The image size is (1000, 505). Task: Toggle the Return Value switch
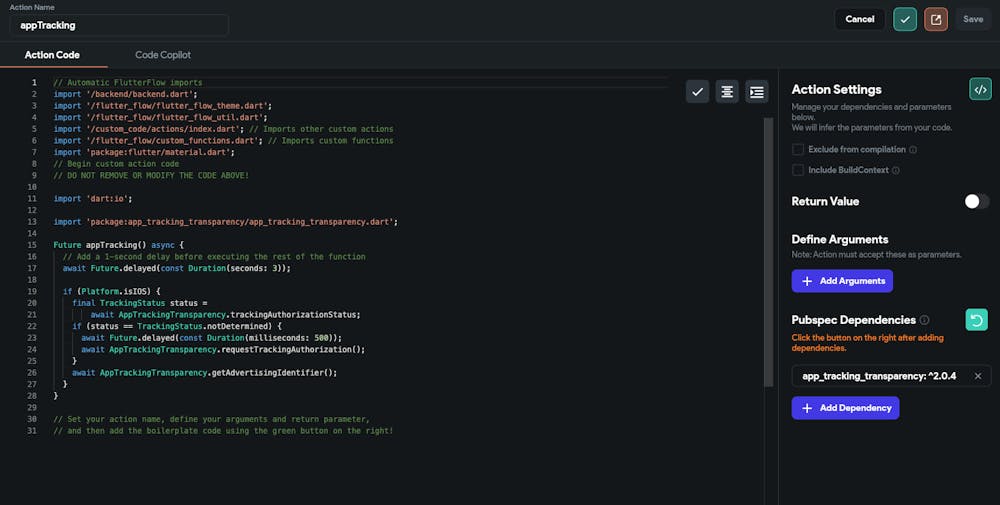[975, 201]
